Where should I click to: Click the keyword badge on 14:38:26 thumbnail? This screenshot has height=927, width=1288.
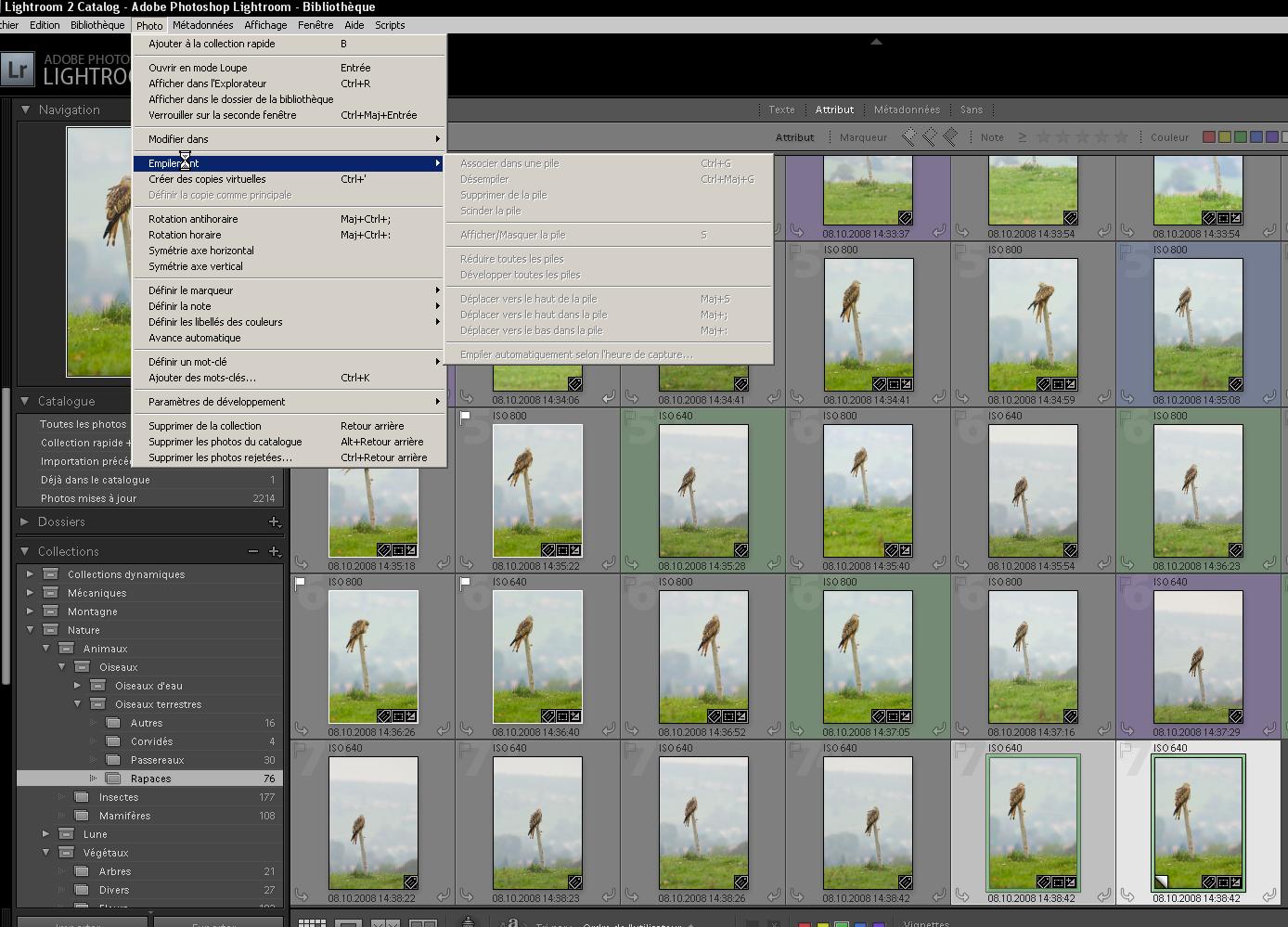(741, 882)
